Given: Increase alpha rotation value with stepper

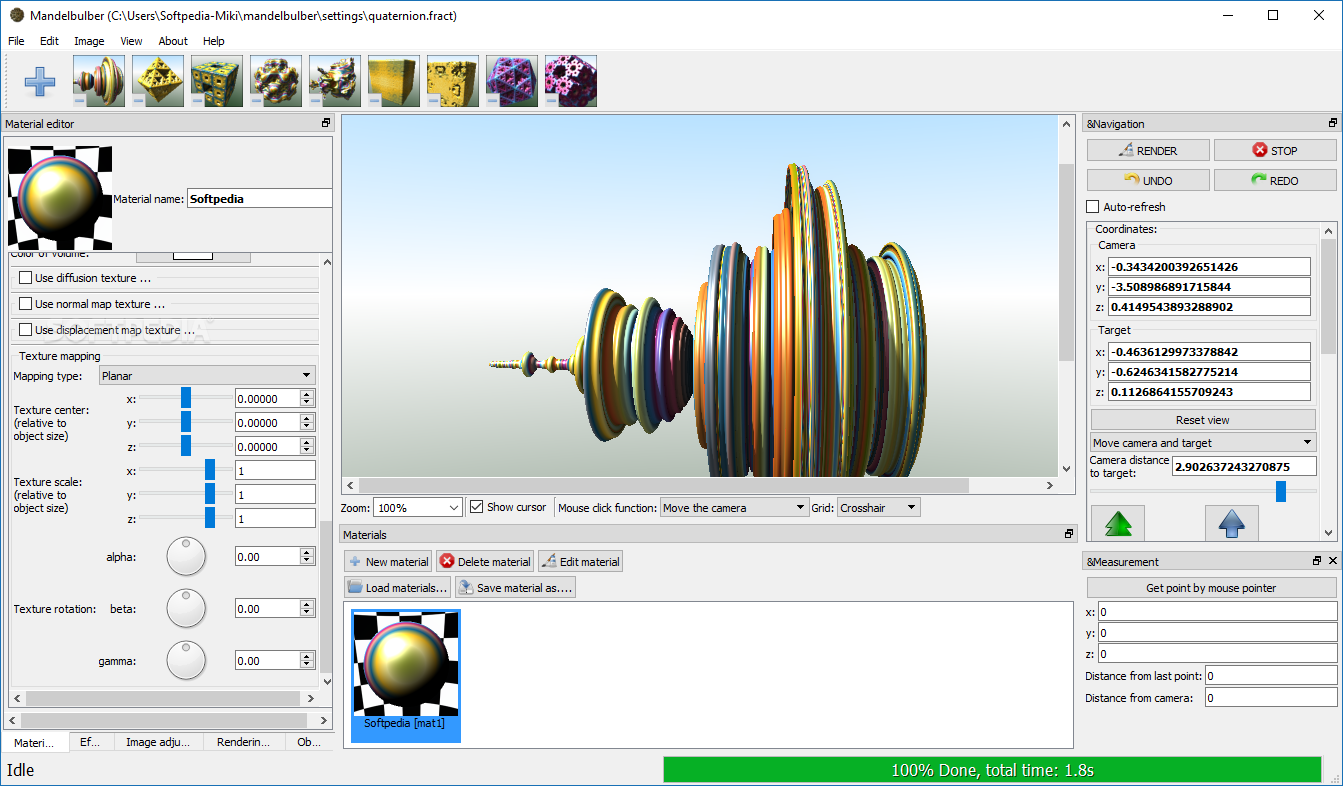Looking at the screenshot, I should [307, 551].
